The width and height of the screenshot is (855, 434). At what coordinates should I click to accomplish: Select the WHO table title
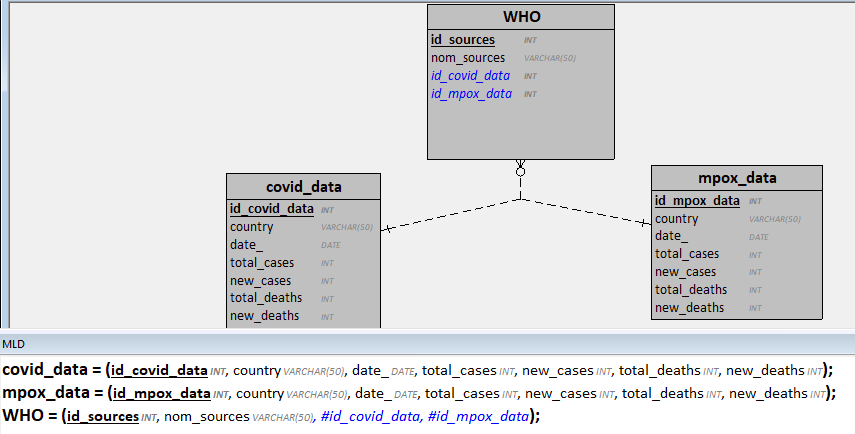[521, 17]
